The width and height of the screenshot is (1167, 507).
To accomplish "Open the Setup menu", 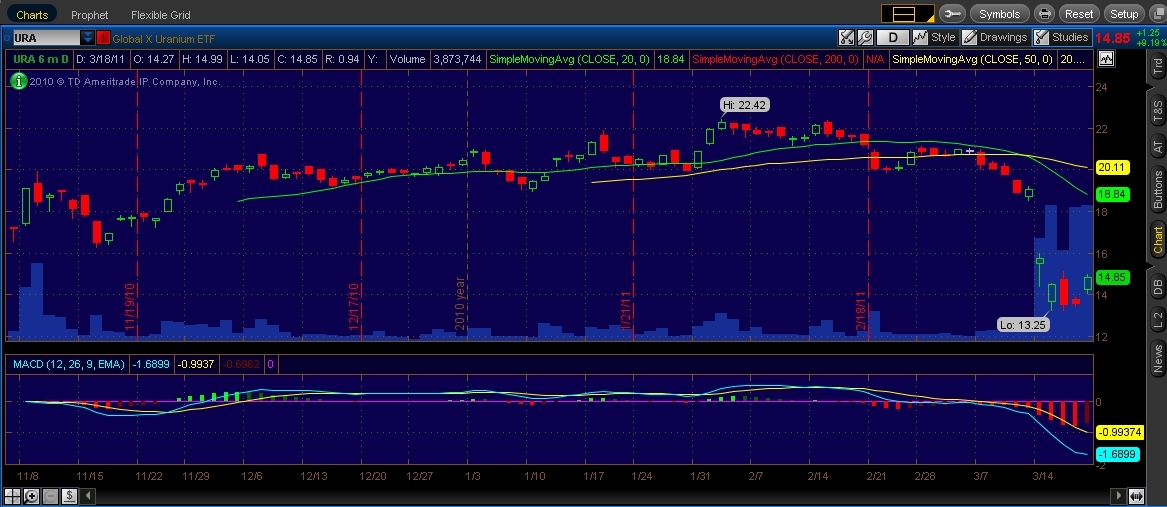I will tap(1124, 13).
